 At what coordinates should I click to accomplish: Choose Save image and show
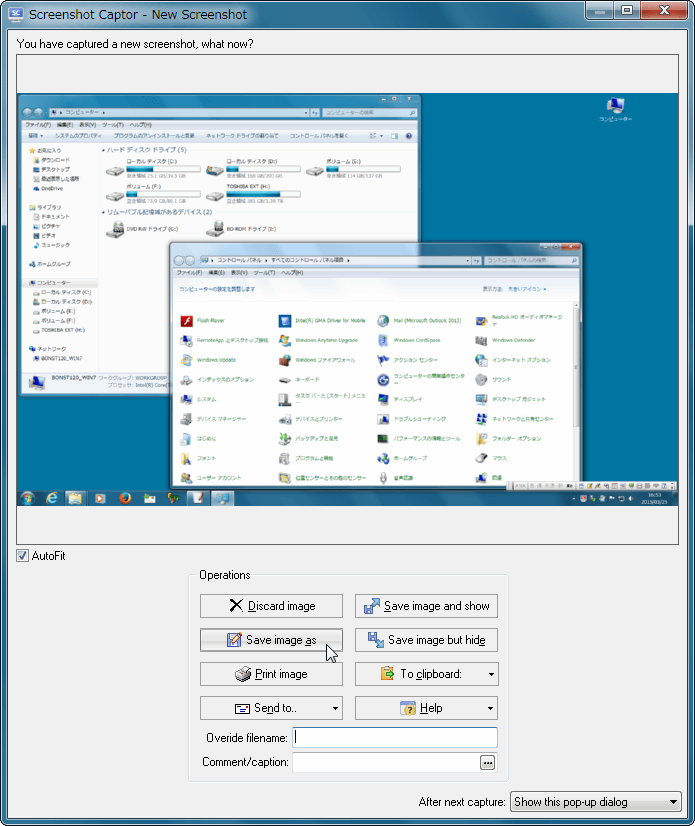click(x=426, y=606)
